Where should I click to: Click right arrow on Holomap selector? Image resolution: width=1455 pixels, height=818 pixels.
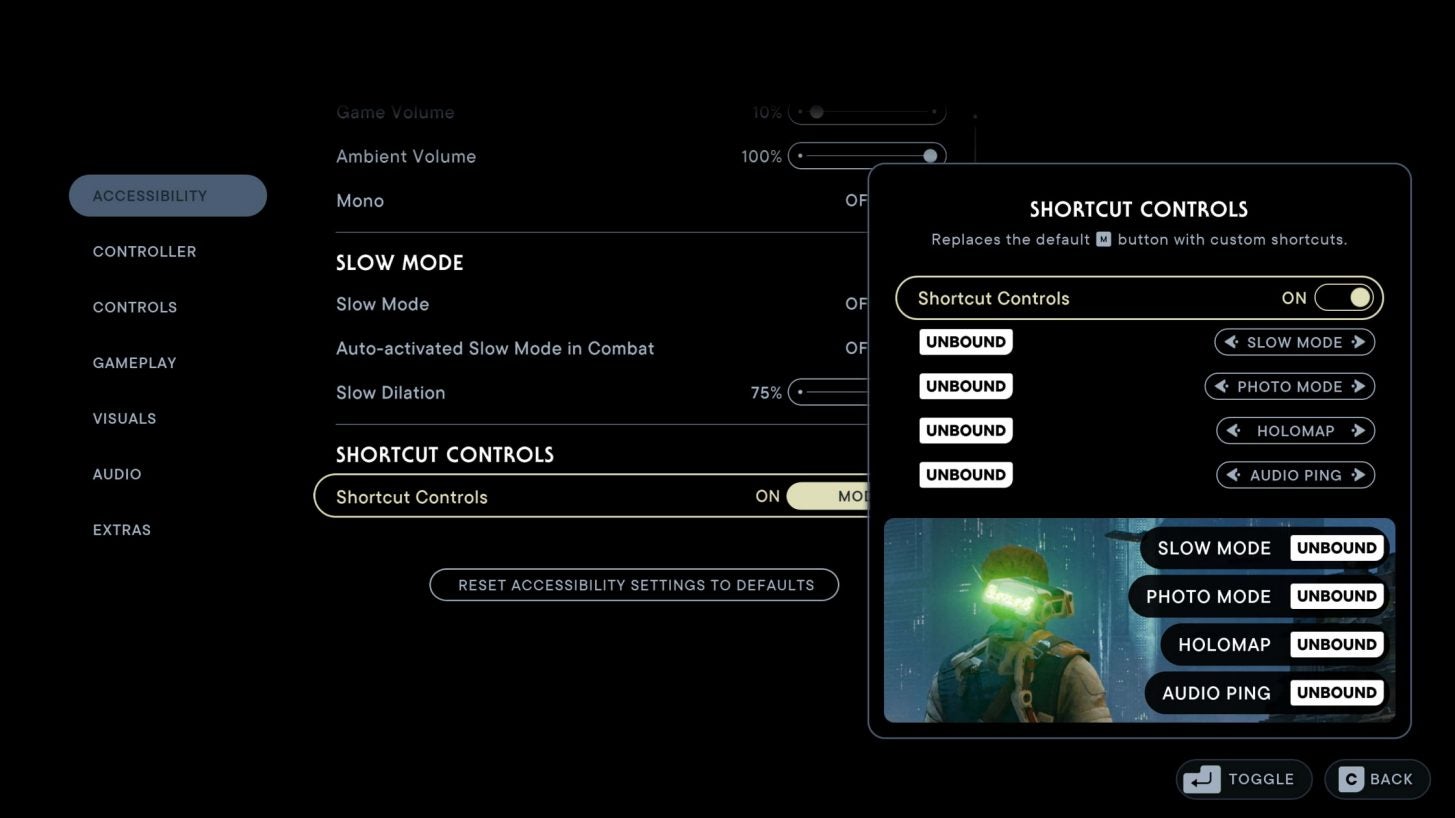(x=1358, y=431)
